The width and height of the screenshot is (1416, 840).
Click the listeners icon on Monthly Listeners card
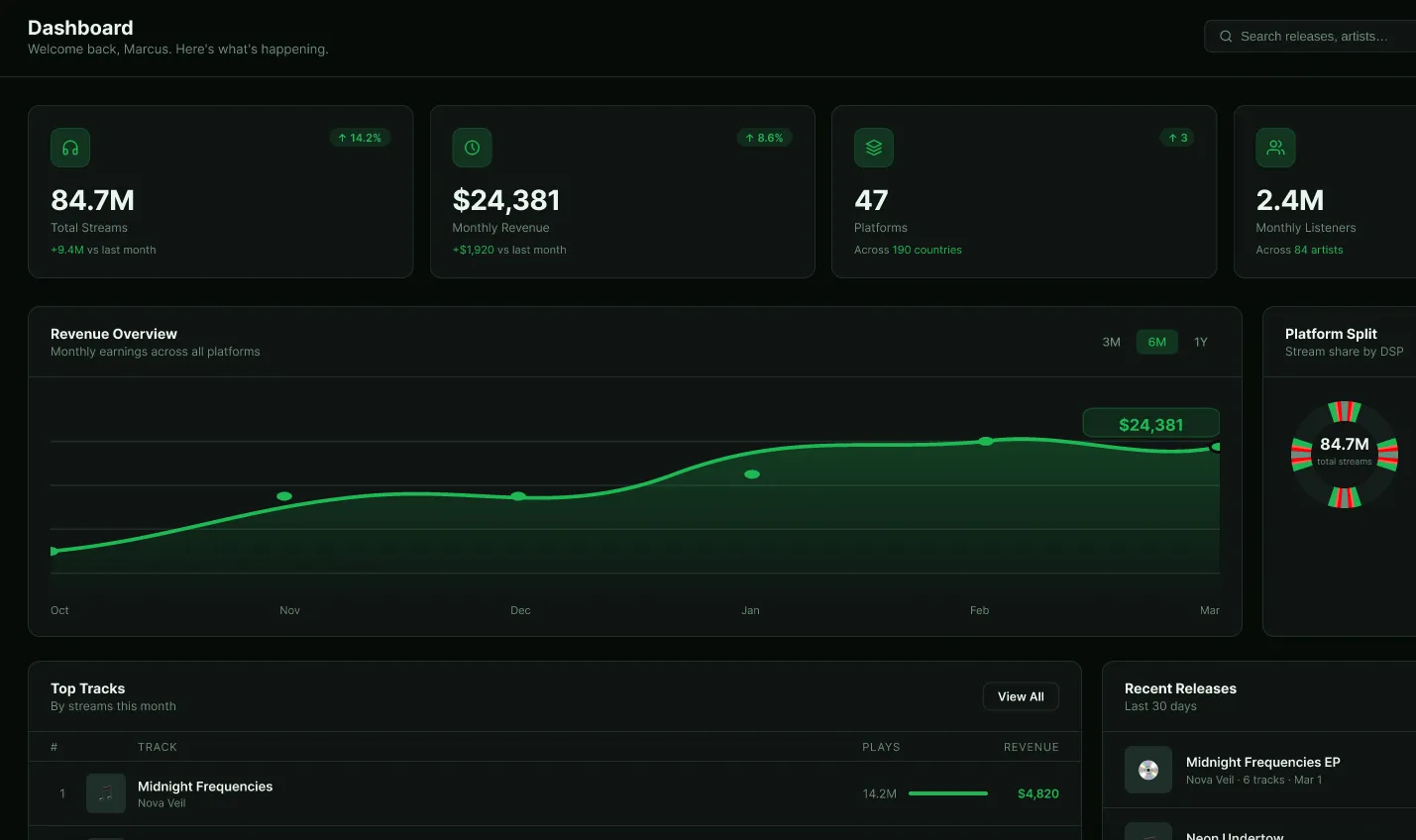click(1275, 147)
